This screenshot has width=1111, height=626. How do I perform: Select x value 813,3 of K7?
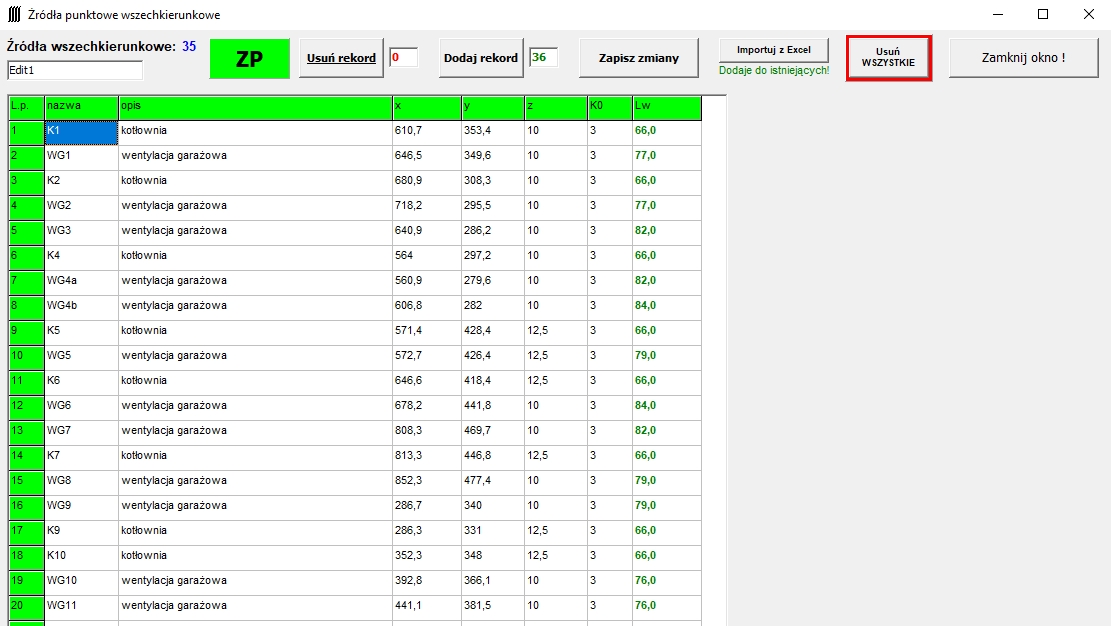[x=426, y=456]
